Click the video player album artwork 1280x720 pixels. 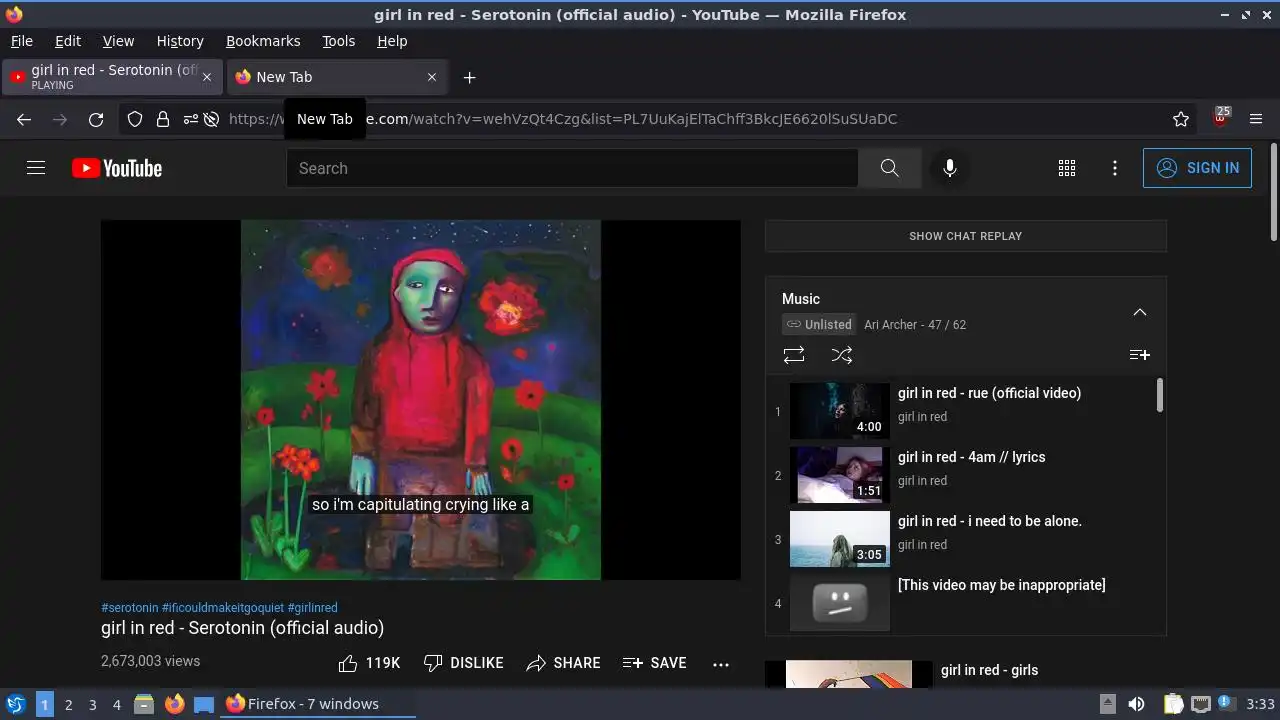coord(420,400)
